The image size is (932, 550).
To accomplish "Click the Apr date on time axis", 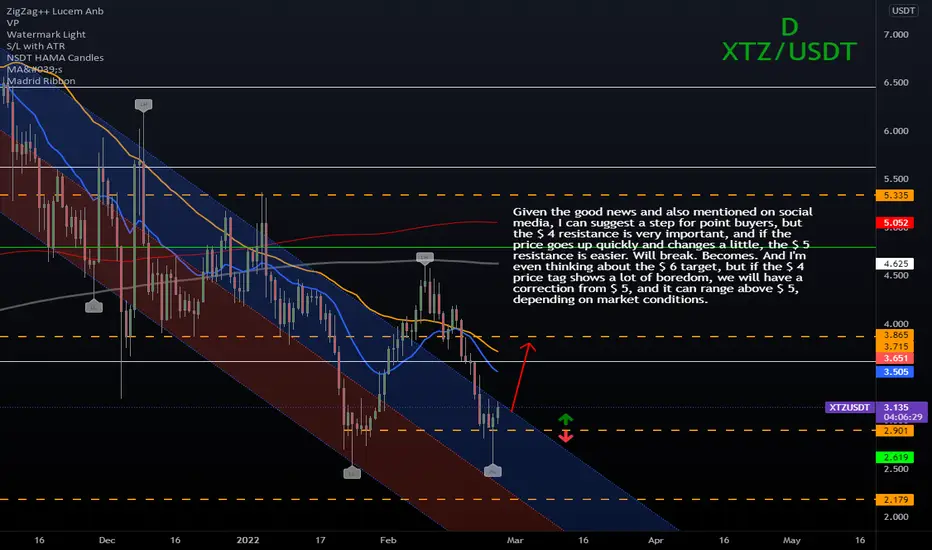I will 656,540.
